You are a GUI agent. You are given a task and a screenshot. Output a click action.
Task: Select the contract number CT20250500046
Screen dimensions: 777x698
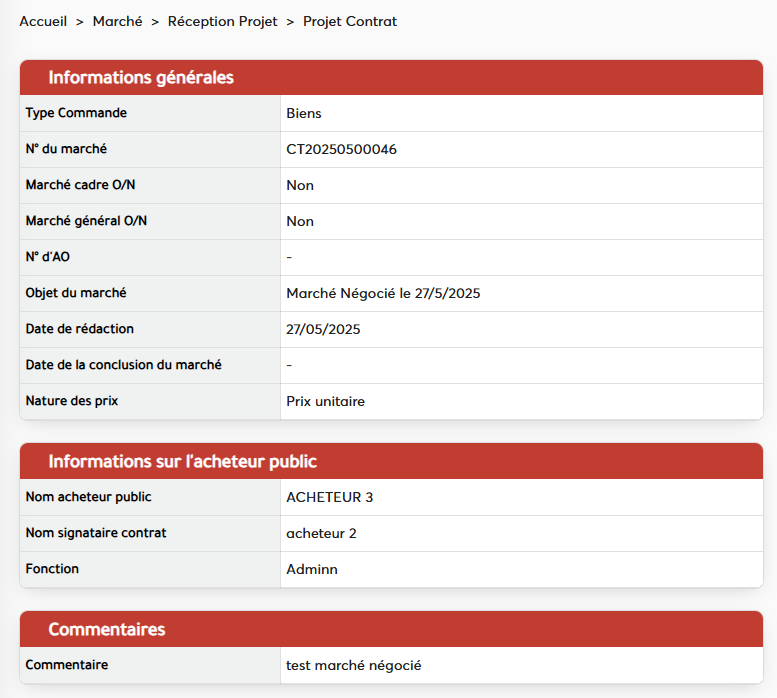pyautogui.click(x=341, y=149)
